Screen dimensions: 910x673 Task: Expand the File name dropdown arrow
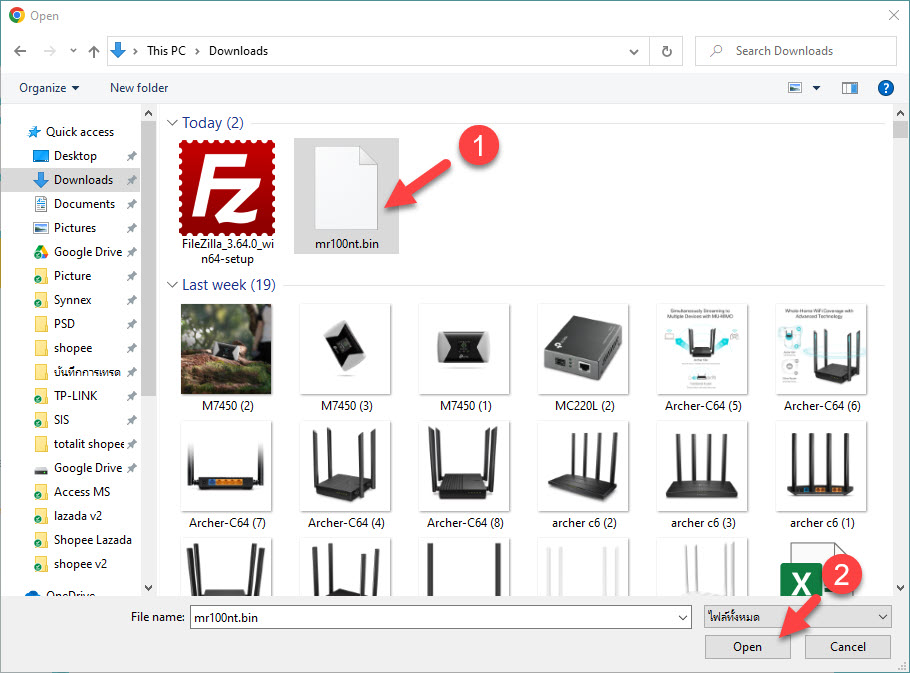[683, 617]
